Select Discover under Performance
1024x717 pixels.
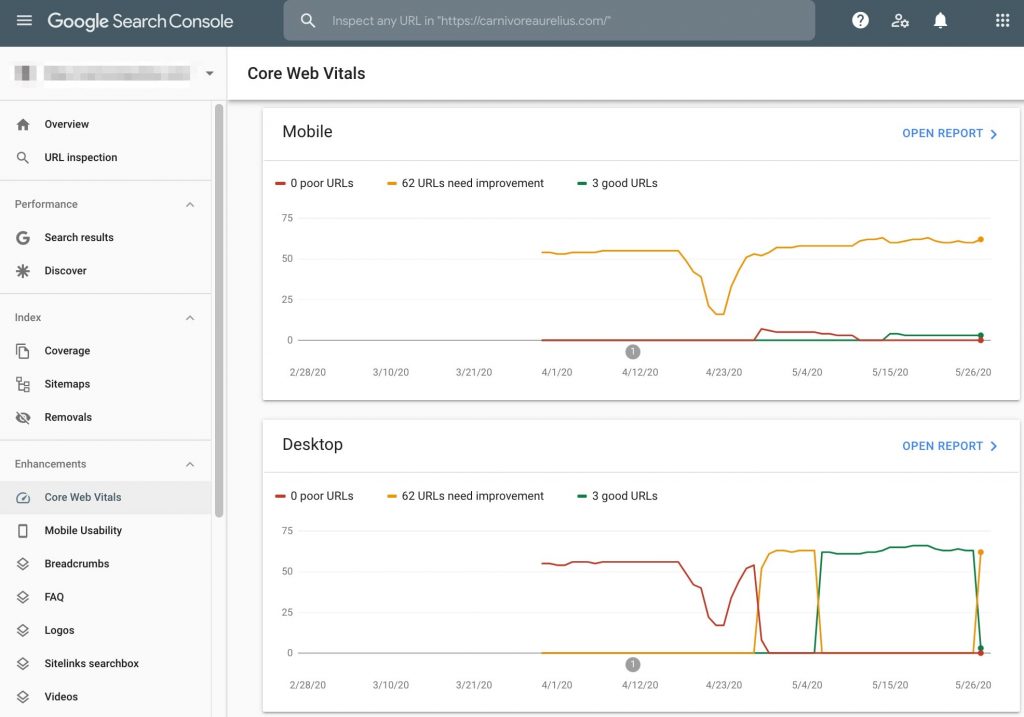(x=65, y=270)
